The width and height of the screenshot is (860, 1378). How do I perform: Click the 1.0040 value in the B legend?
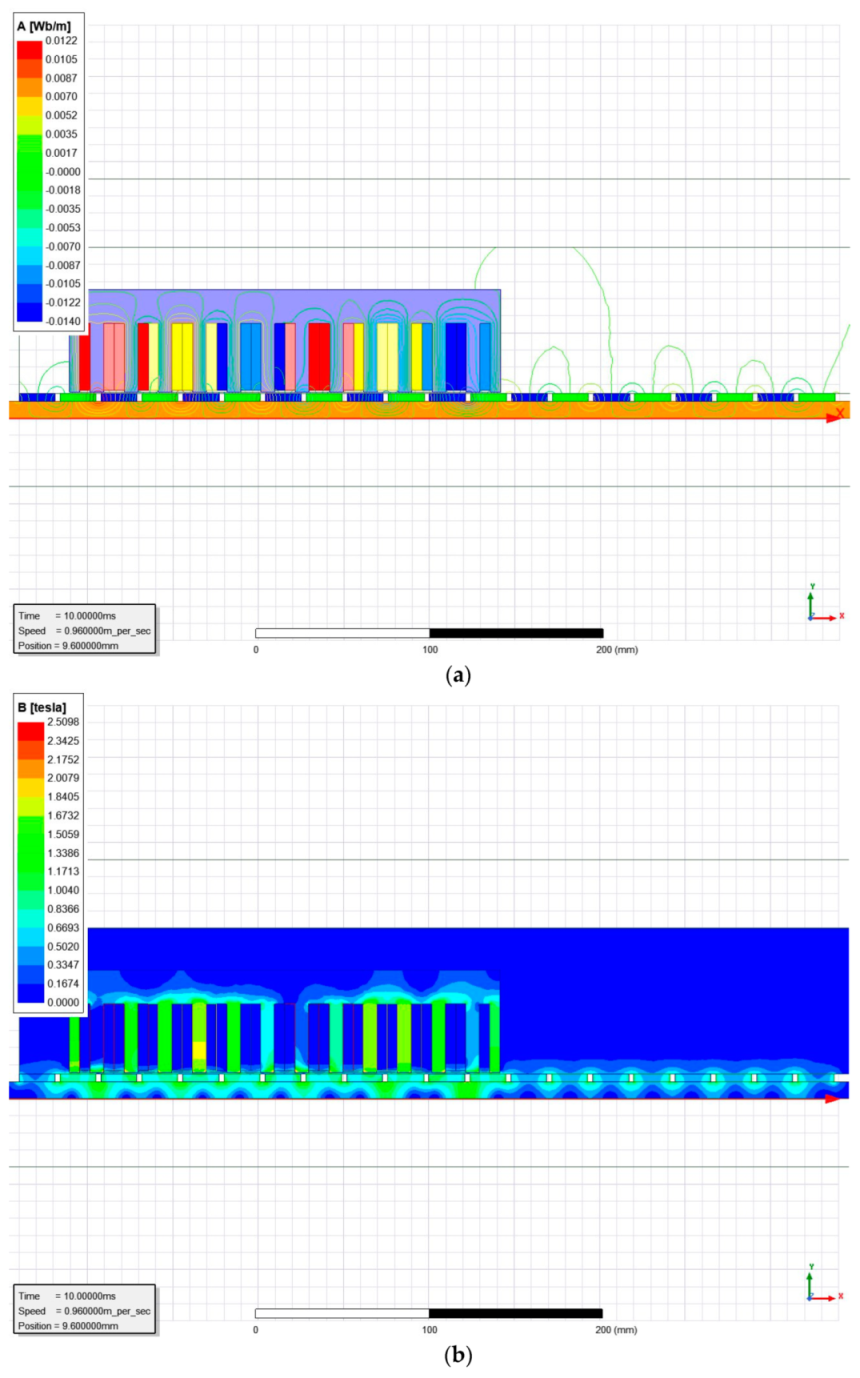coord(63,890)
